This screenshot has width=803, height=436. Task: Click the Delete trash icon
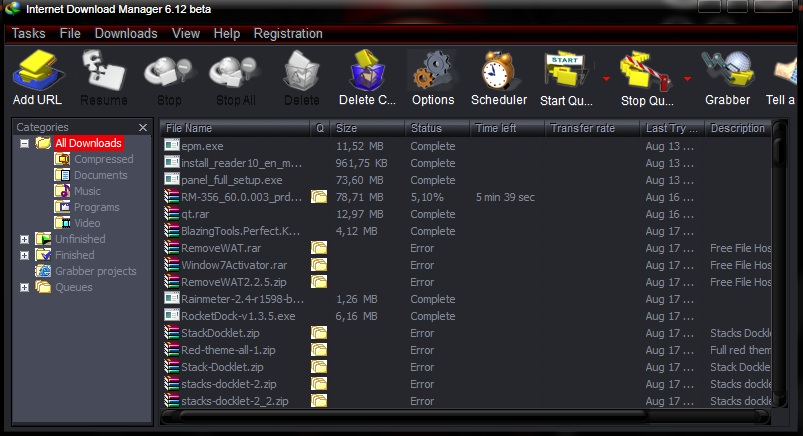[x=302, y=71]
